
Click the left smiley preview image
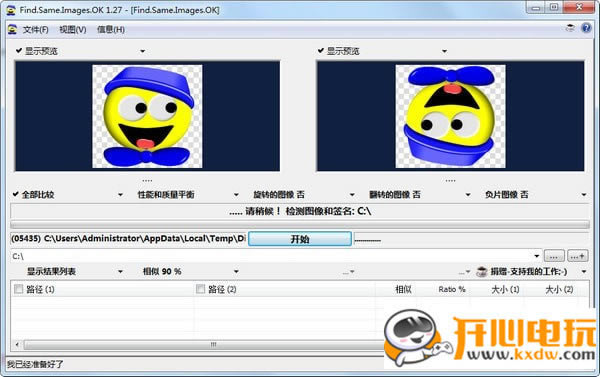147,116
